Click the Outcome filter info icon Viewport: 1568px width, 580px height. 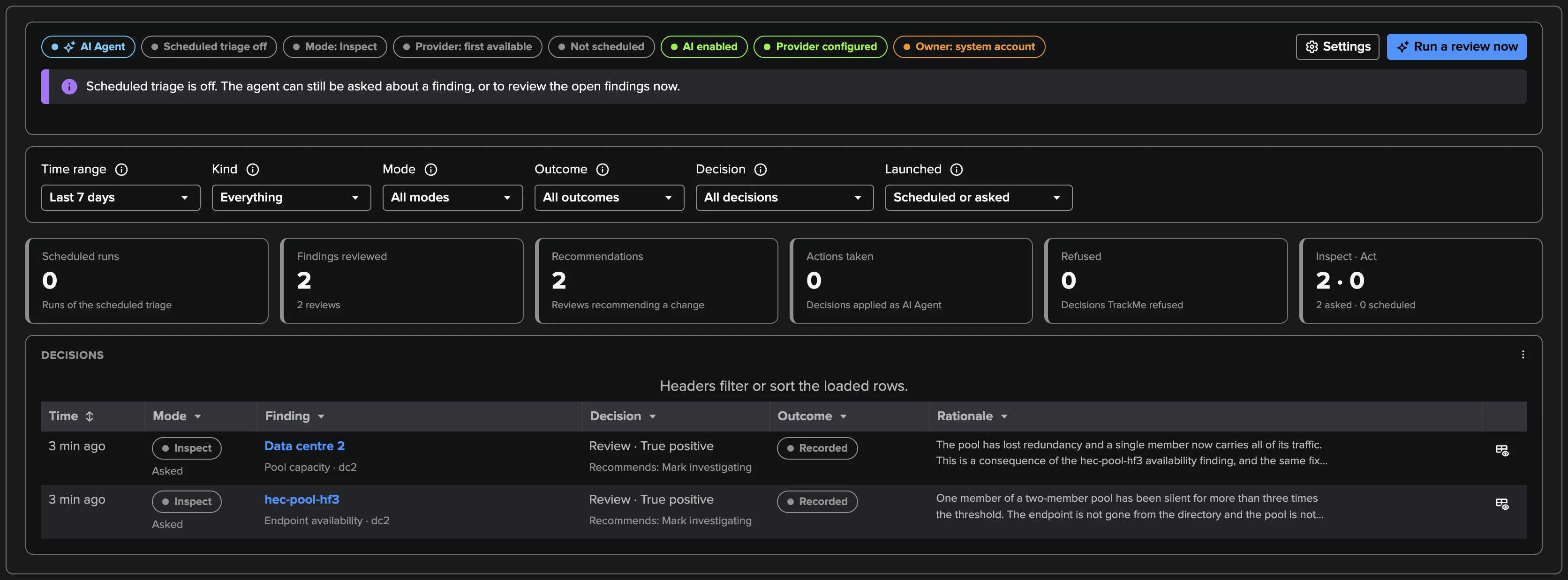pos(603,170)
